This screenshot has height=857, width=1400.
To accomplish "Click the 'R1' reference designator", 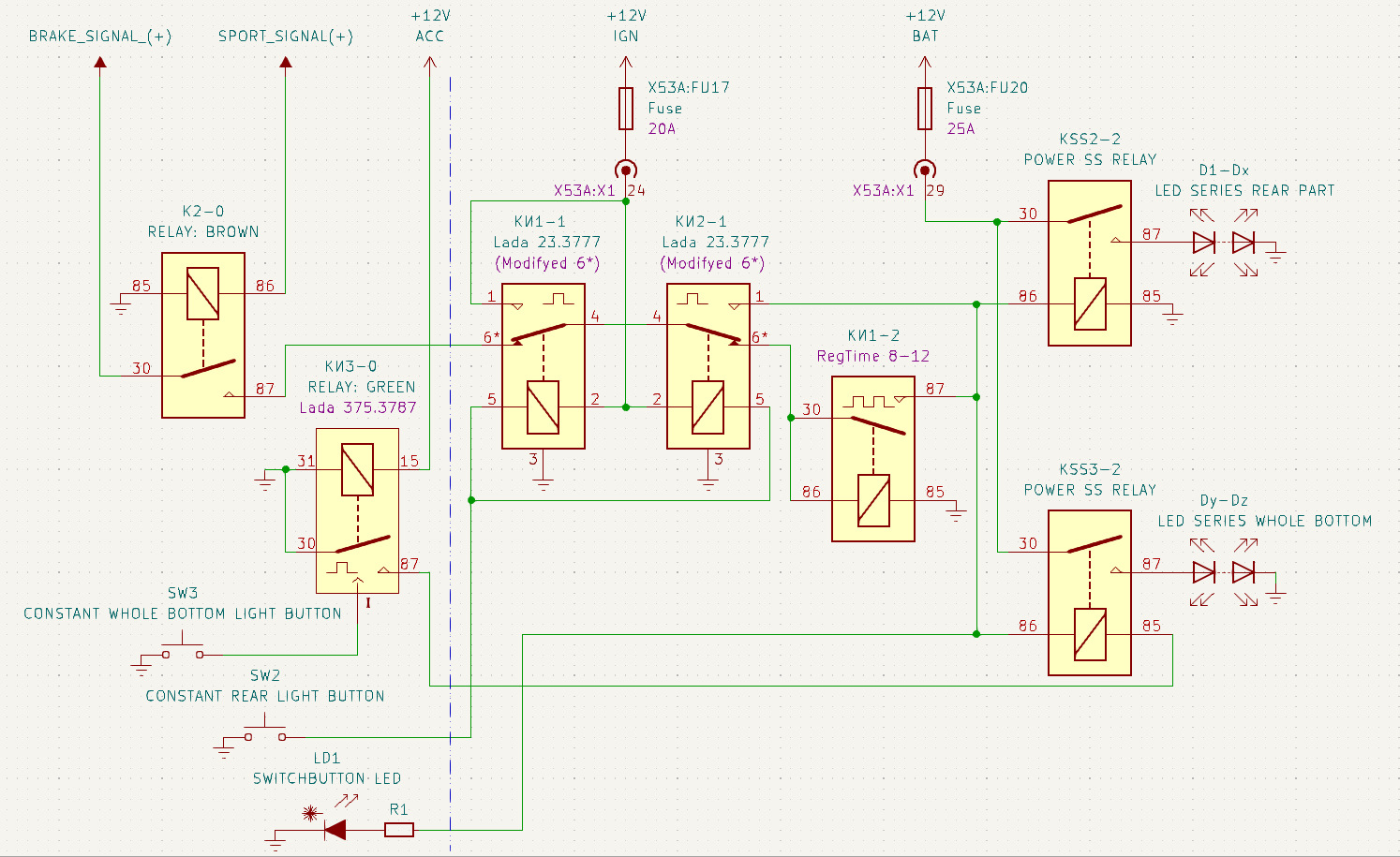I will point(399,809).
